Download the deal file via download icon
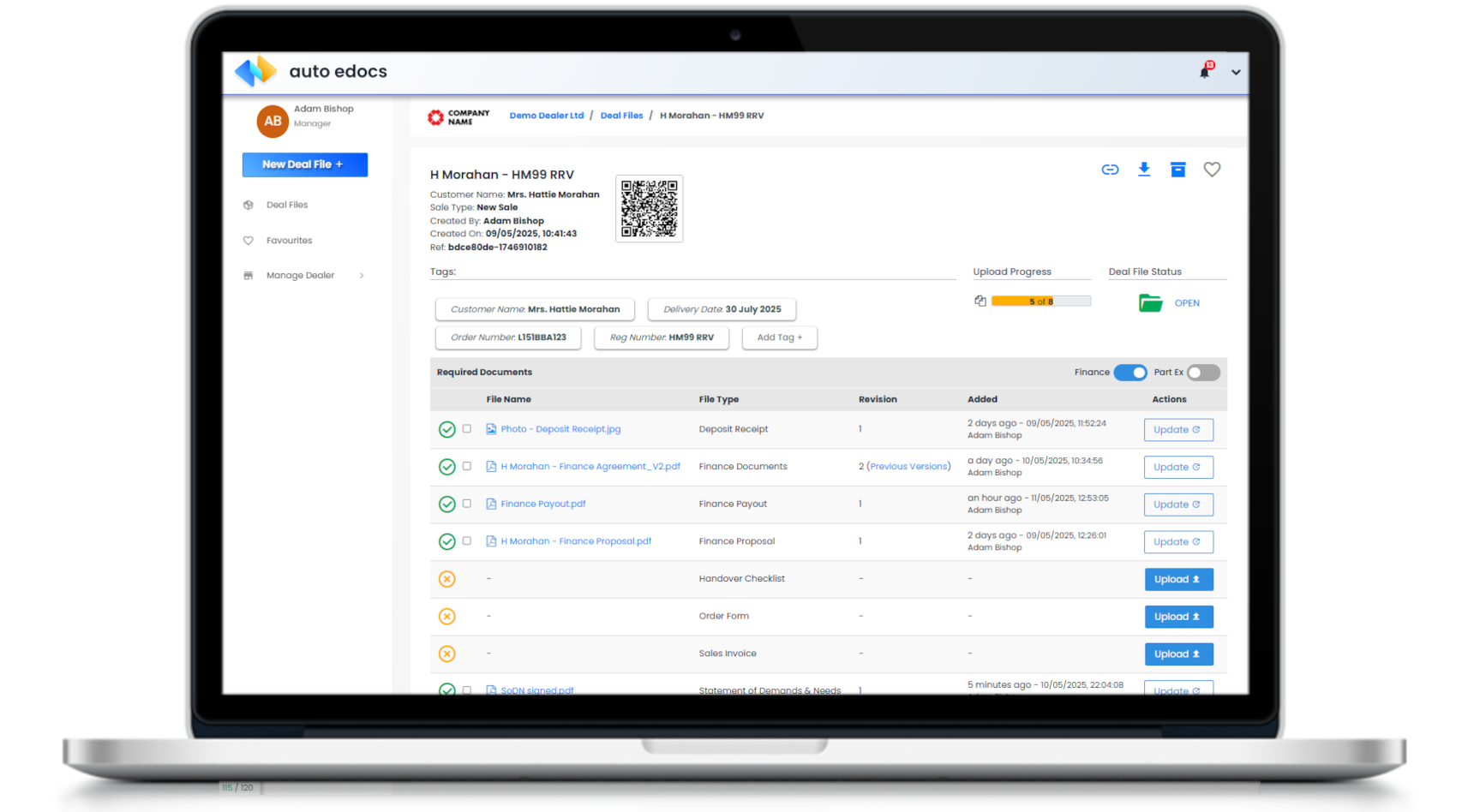 pos(1144,170)
